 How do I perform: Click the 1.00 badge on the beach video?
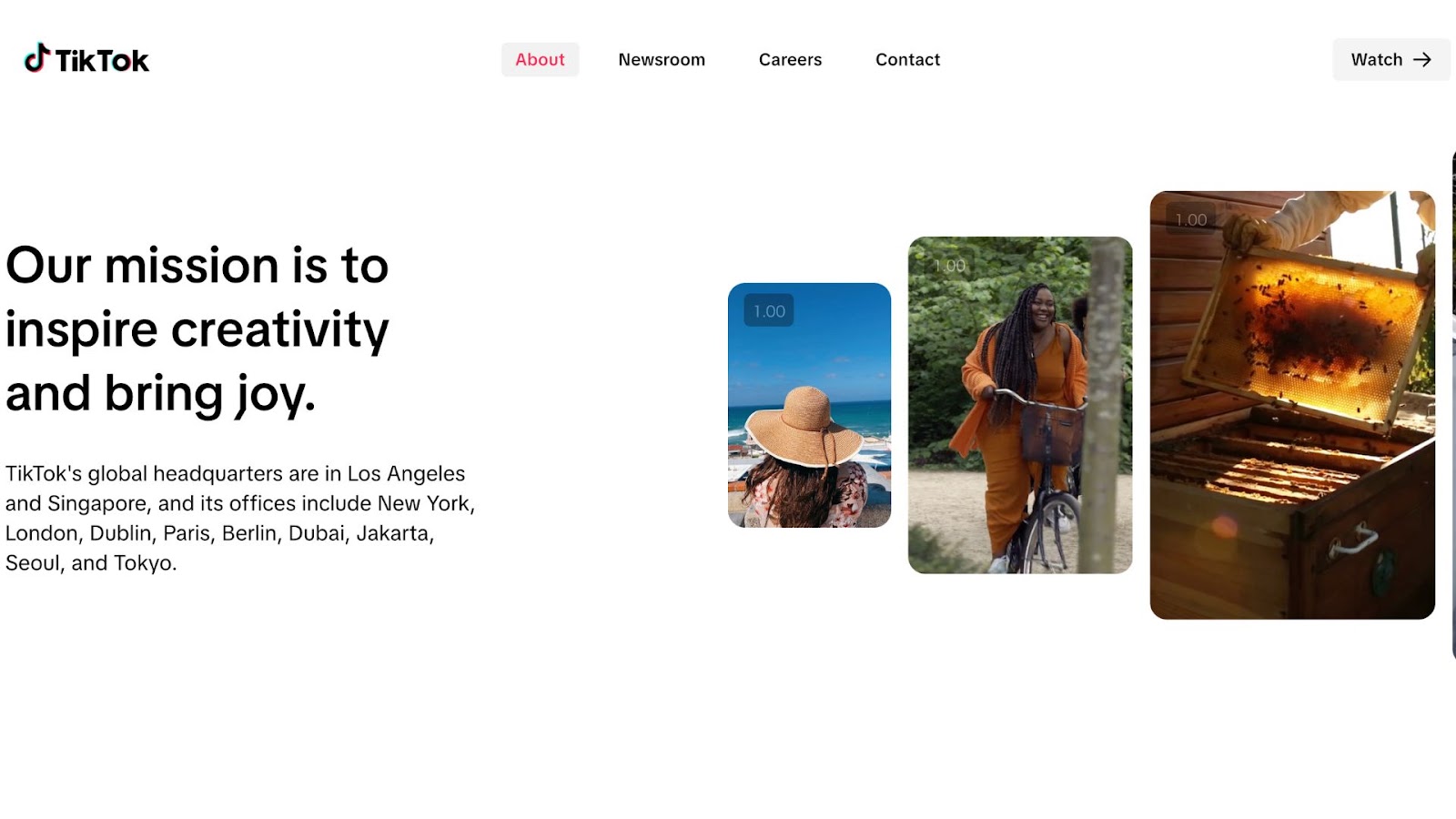pos(769,311)
